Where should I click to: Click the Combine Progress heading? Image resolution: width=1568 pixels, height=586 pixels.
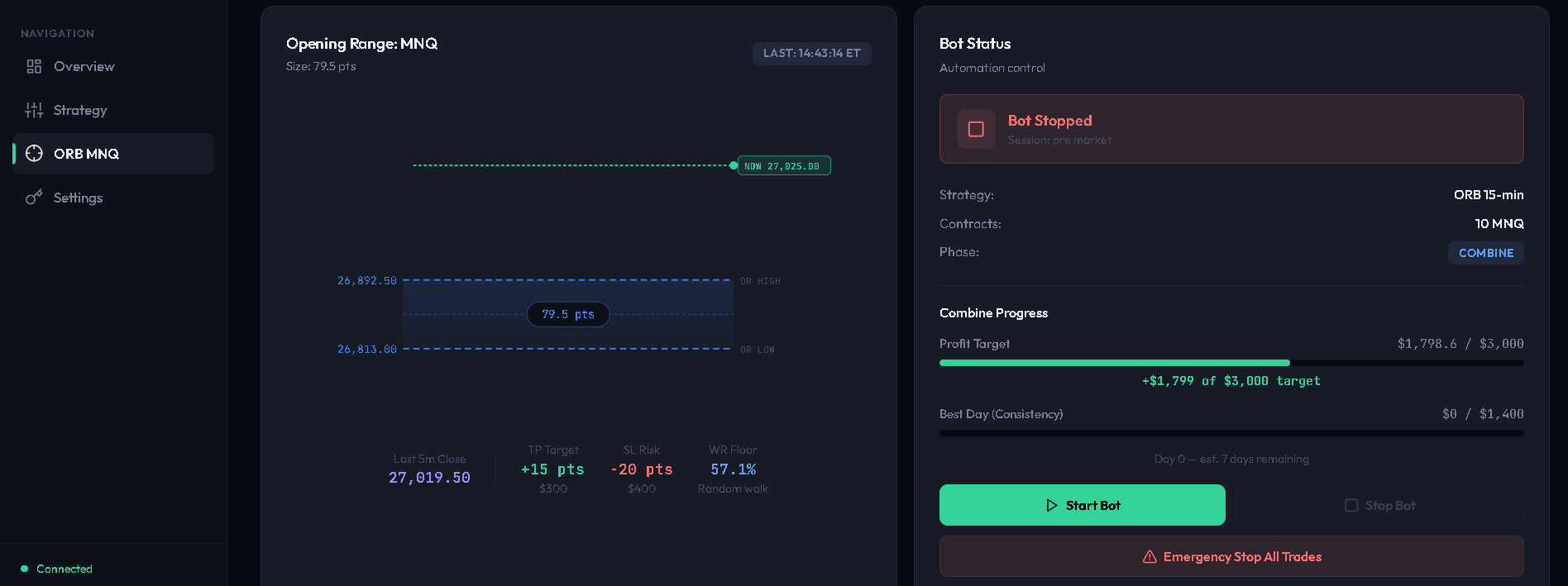pos(993,313)
